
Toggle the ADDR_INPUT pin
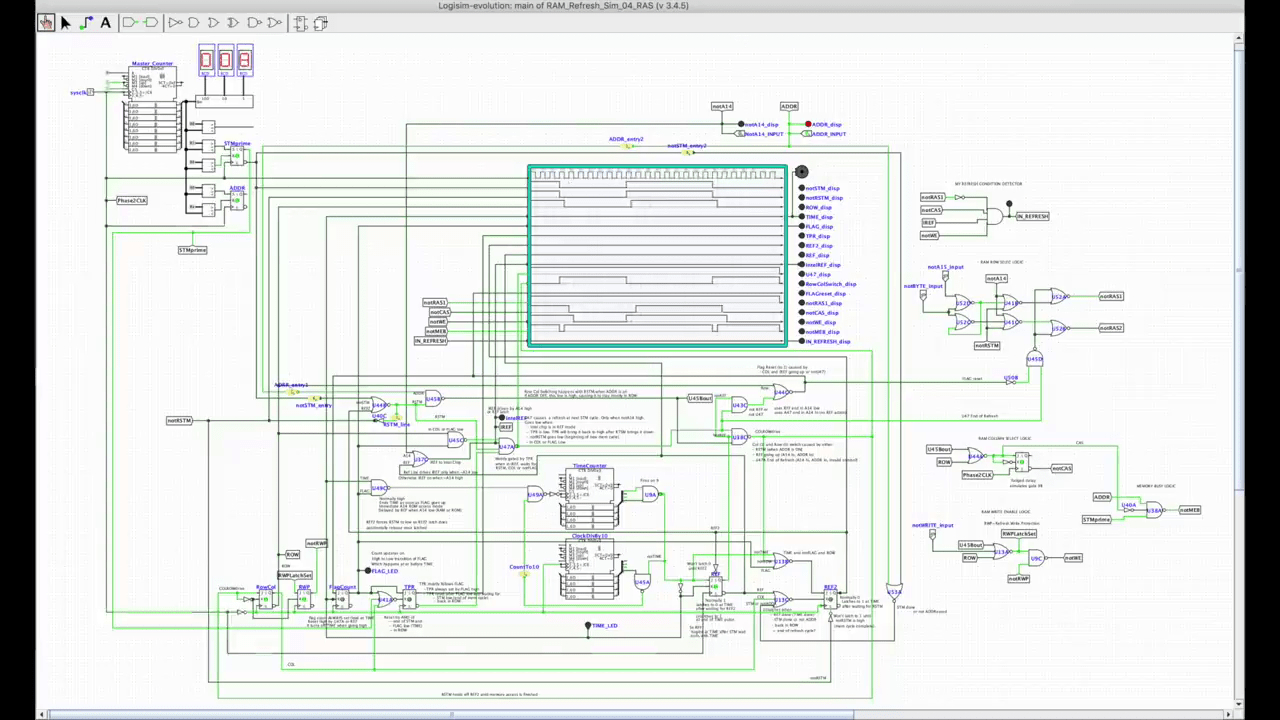tap(808, 134)
